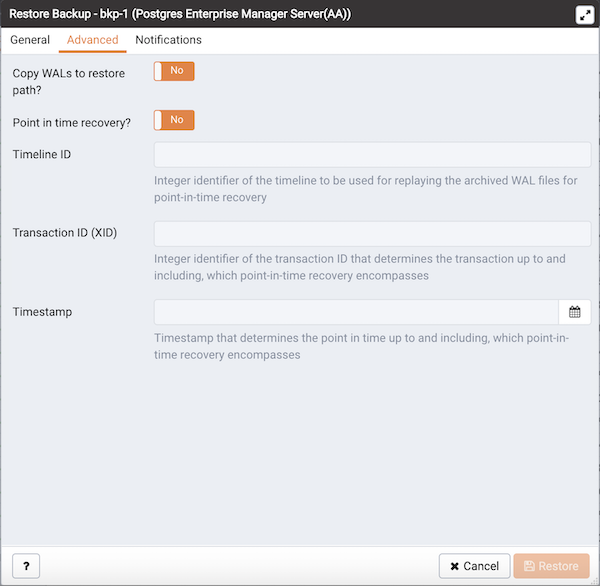This screenshot has width=600, height=586.
Task: Click the Restore button
Action: pos(551,566)
